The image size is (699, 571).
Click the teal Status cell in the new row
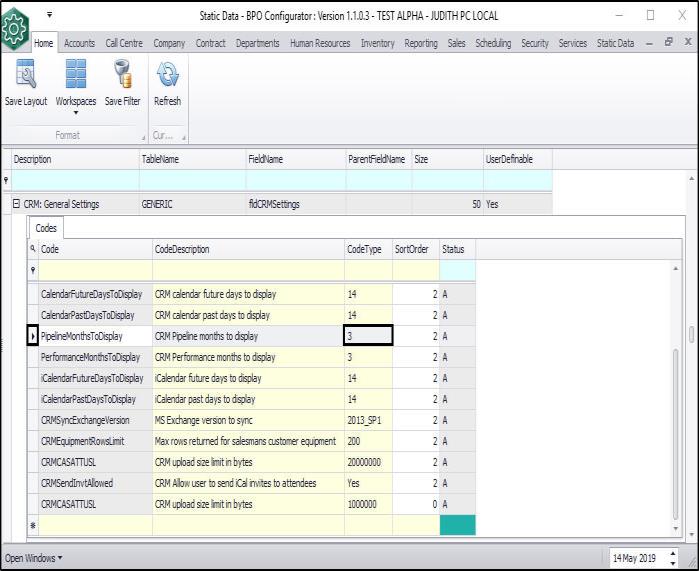tap(457, 524)
